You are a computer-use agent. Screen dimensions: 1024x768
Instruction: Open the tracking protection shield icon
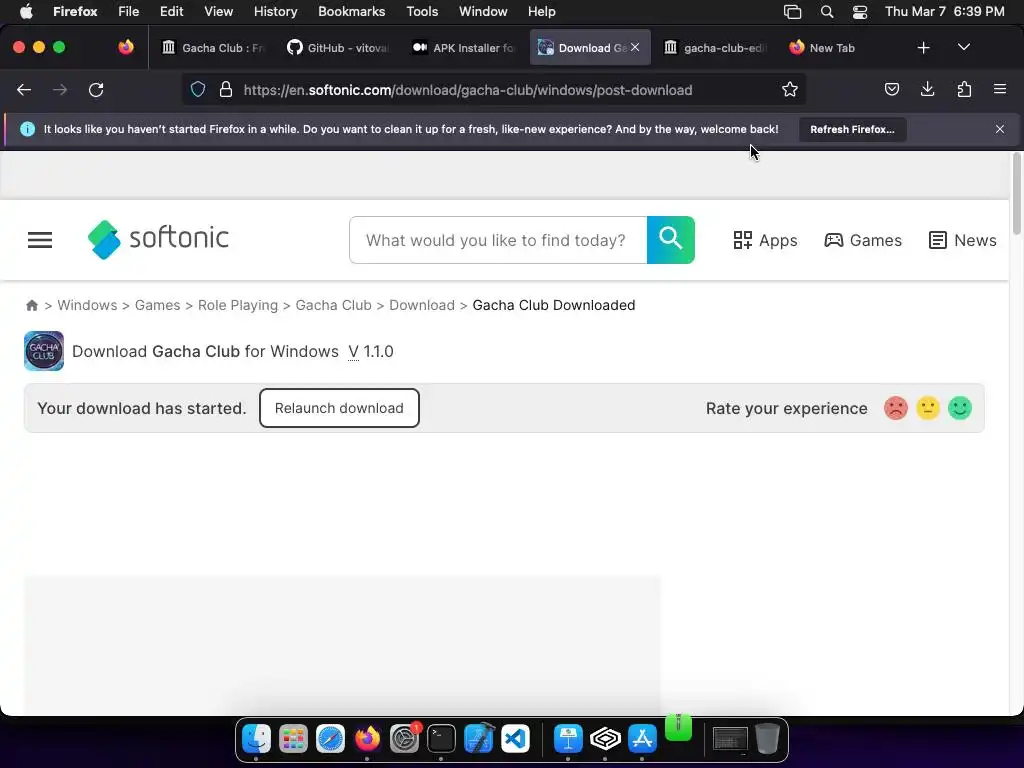(198, 89)
